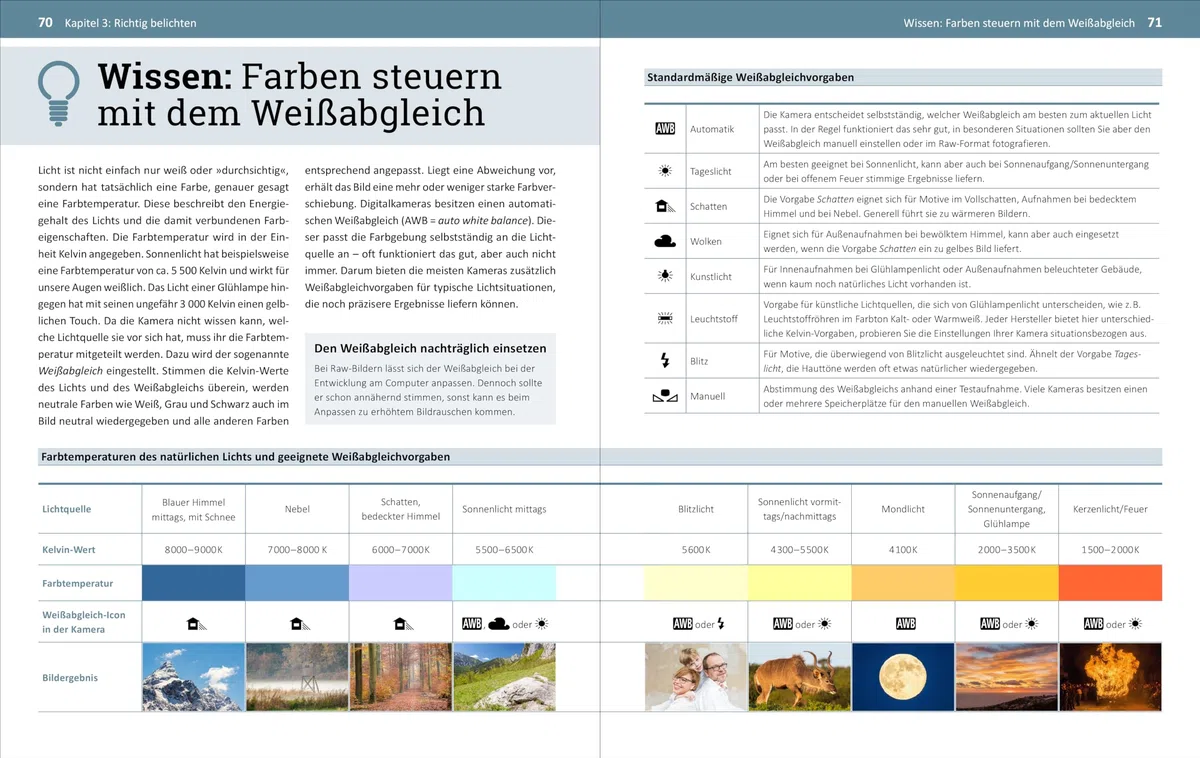The height and width of the screenshot is (758, 1200).
Task: Click the lightning icon beside the Blitz label
Action: (x=665, y=360)
